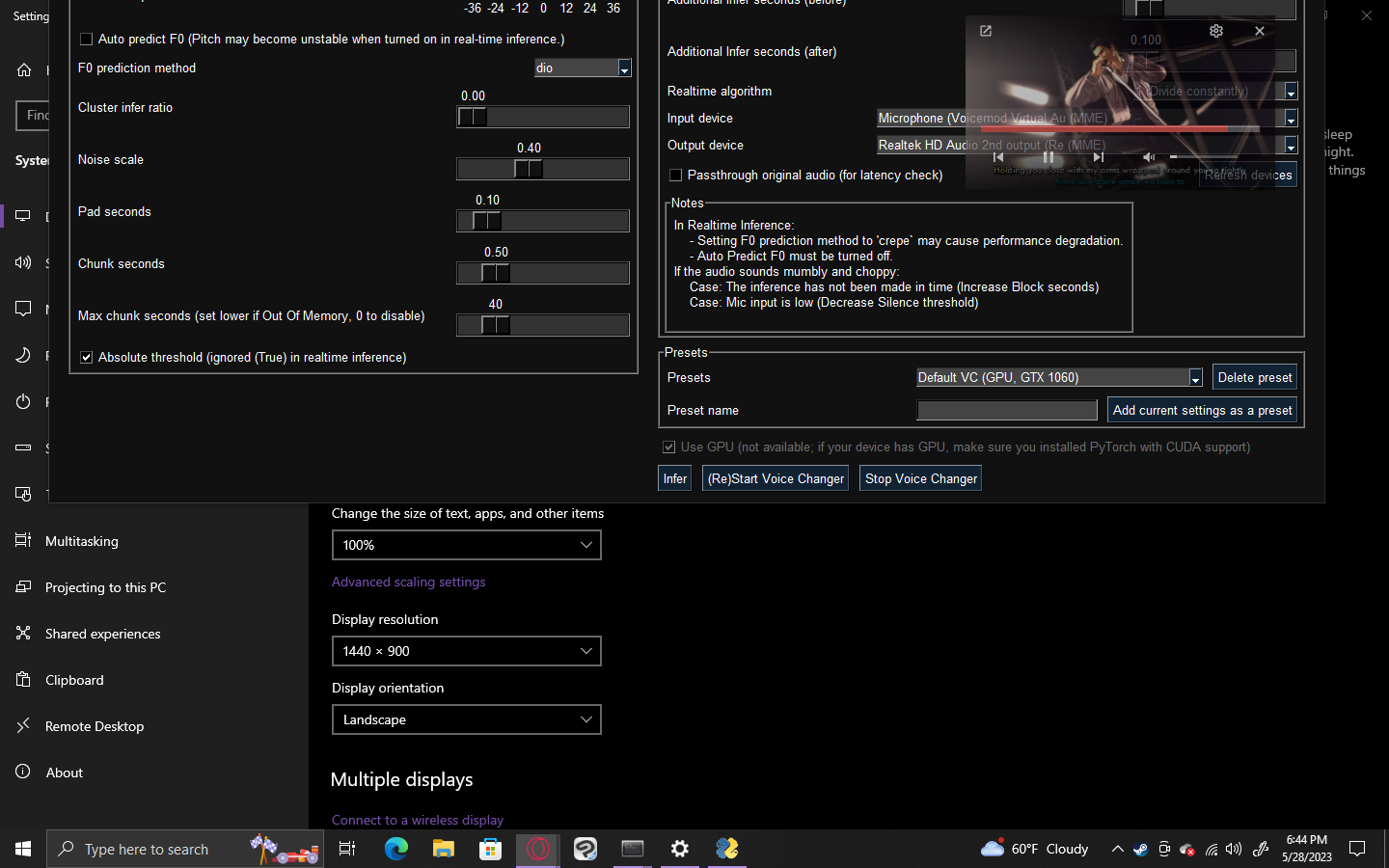Open Microsoft Store from the taskbar

click(491, 849)
